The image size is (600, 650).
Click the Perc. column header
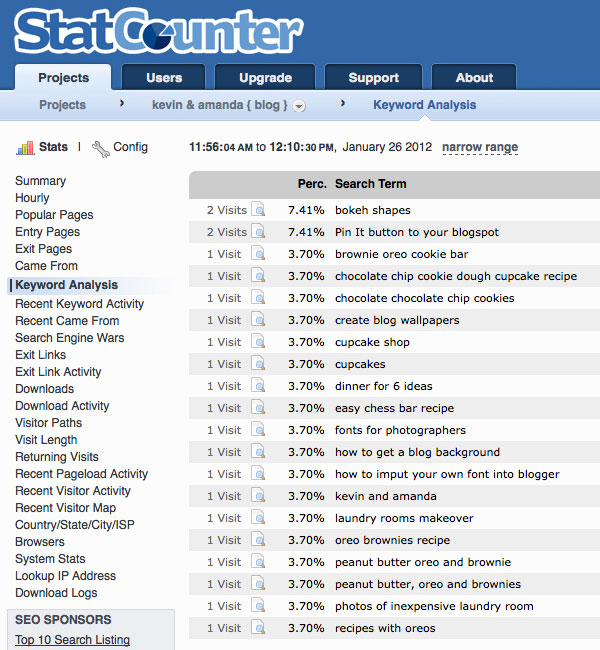tap(312, 184)
